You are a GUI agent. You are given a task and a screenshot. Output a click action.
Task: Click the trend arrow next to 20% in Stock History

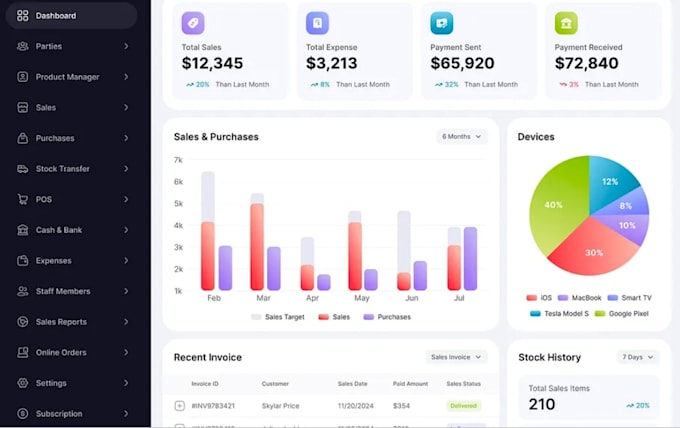tap(630, 406)
